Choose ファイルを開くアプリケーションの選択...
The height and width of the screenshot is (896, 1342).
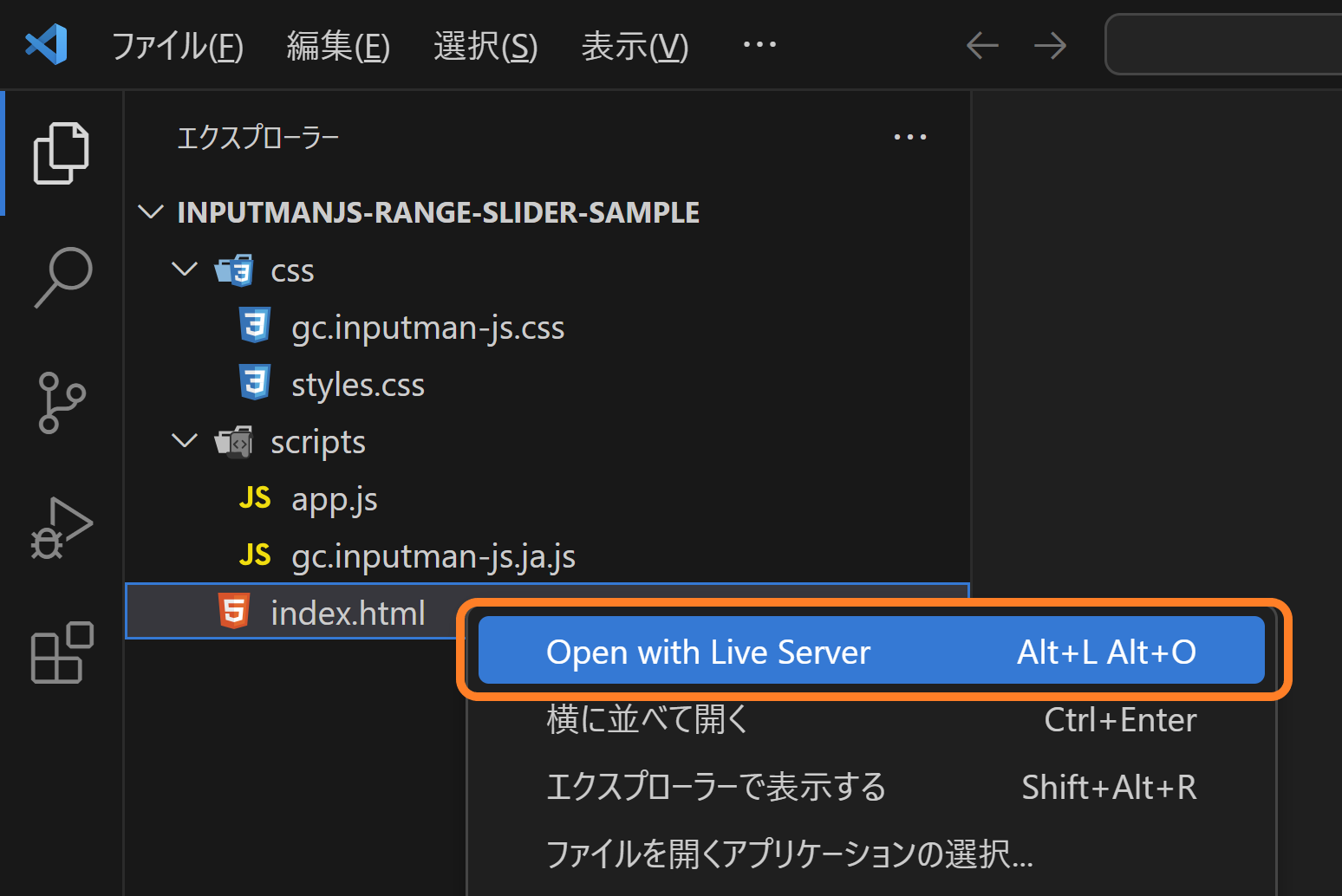pos(871,854)
